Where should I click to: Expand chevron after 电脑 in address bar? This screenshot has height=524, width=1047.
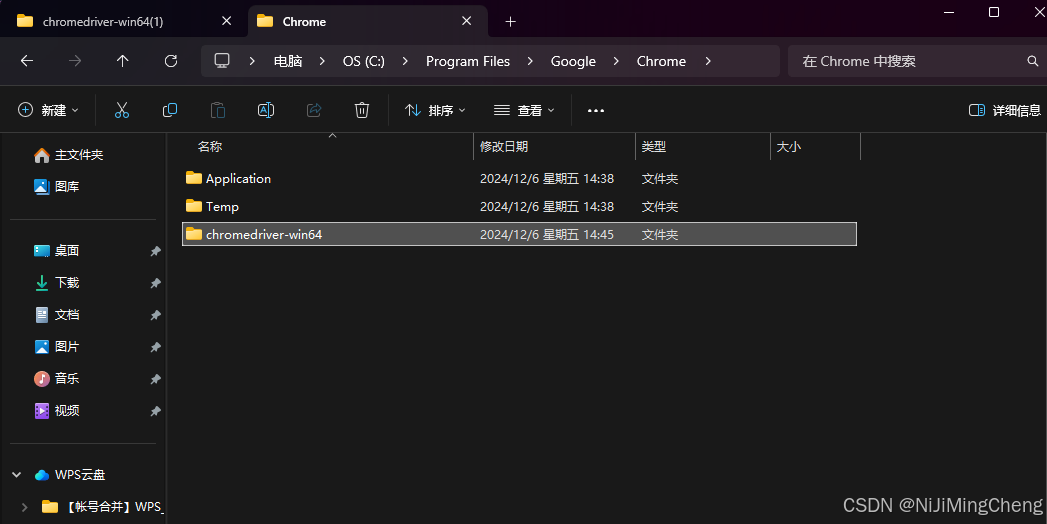323,61
